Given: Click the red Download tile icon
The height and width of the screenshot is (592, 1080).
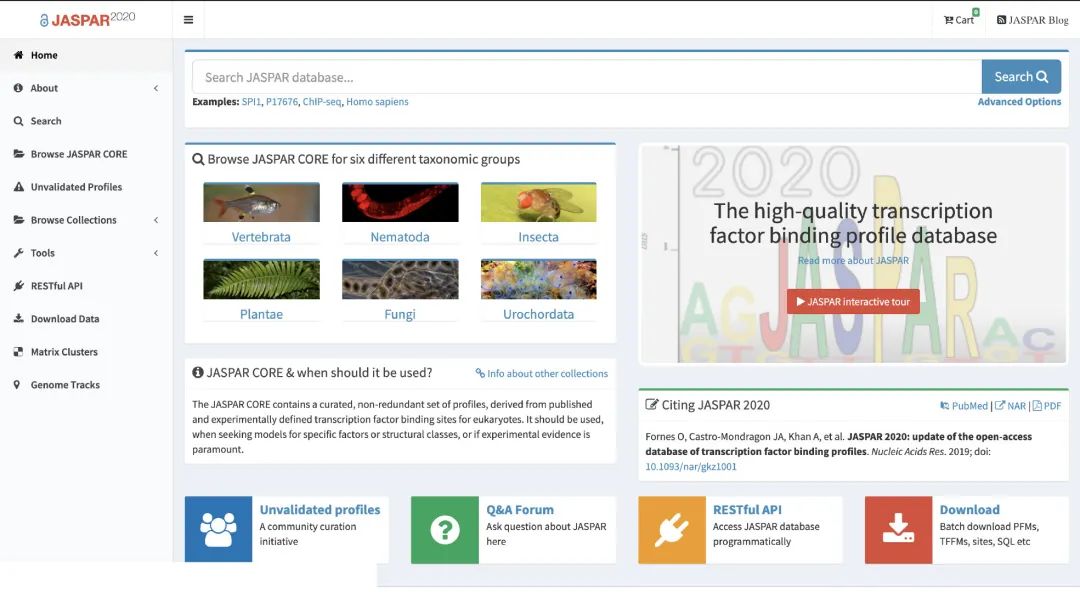Looking at the screenshot, I should 898,529.
